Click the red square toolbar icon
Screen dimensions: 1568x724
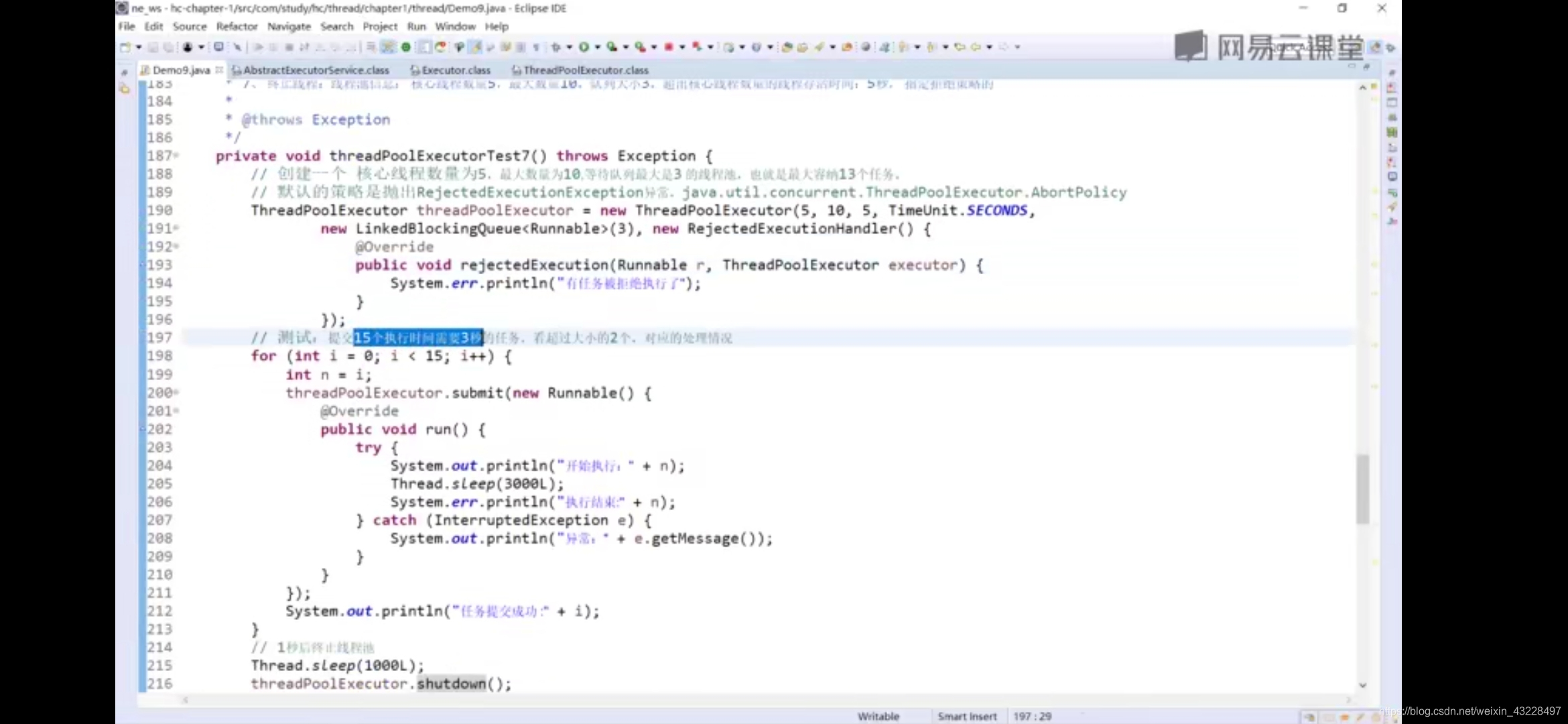[x=669, y=47]
